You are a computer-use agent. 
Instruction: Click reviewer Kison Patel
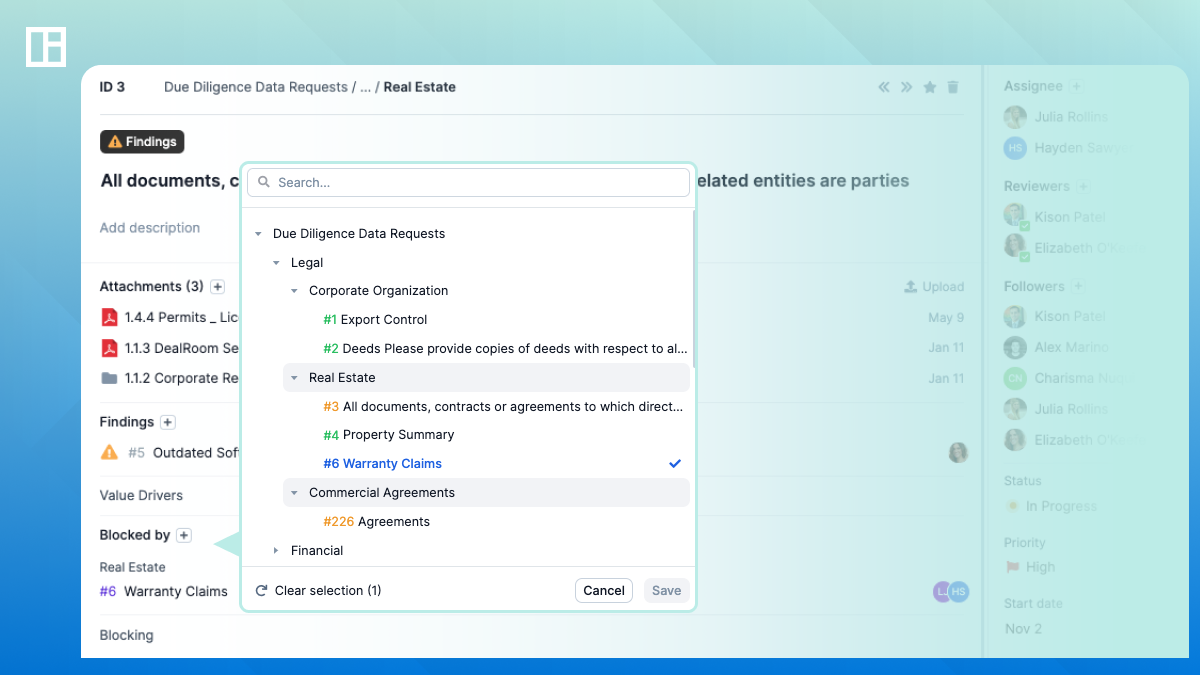click(x=1055, y=217)
